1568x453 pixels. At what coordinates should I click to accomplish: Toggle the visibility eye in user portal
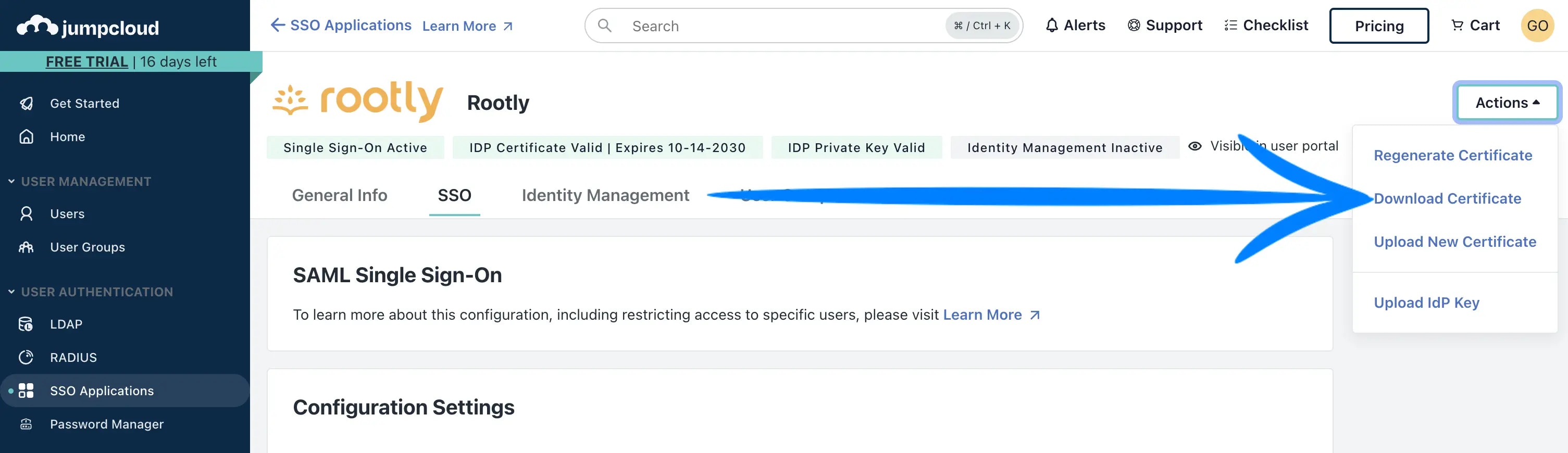pos(1195,146)
